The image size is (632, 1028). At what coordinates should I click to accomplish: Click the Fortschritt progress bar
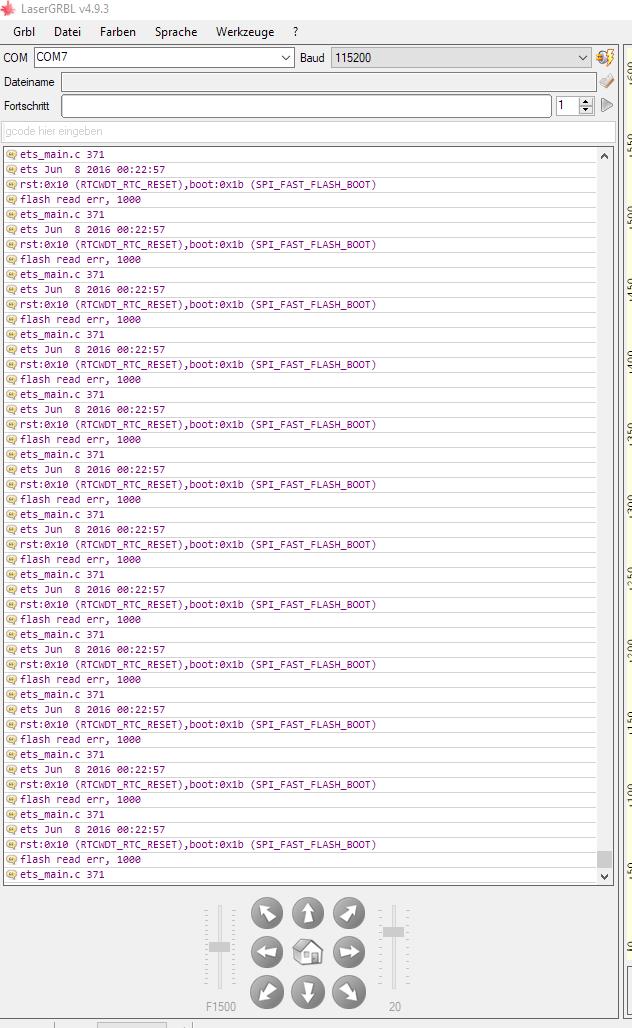[x=306, y=106]
